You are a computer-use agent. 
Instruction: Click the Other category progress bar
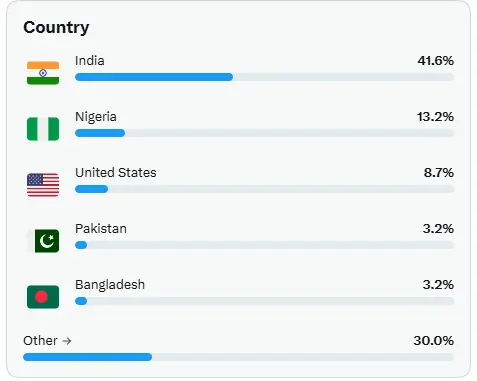[x=239, y=357]
